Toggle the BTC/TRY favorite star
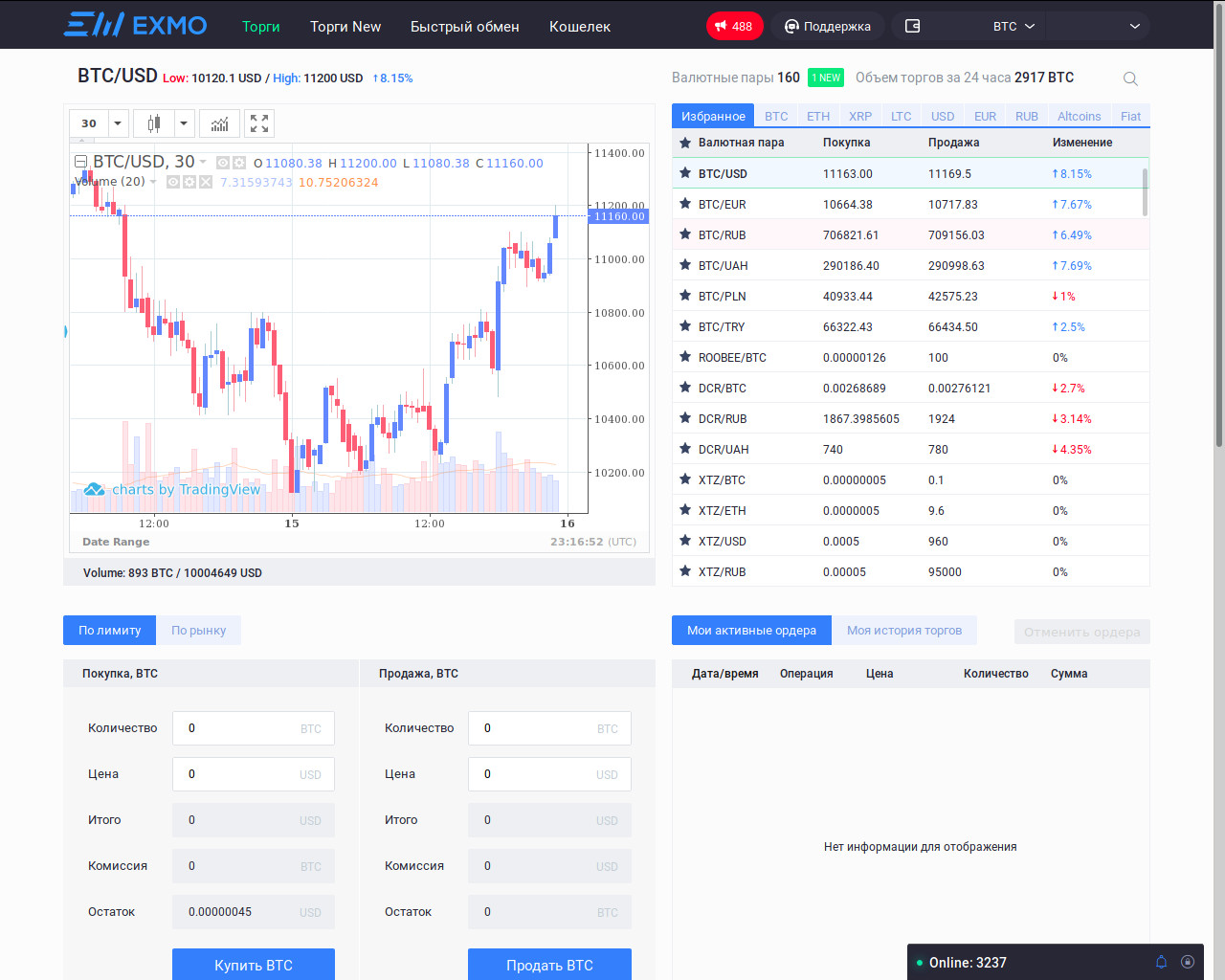The height and width of the screenshot is (980, 1225). pos(685,326)
